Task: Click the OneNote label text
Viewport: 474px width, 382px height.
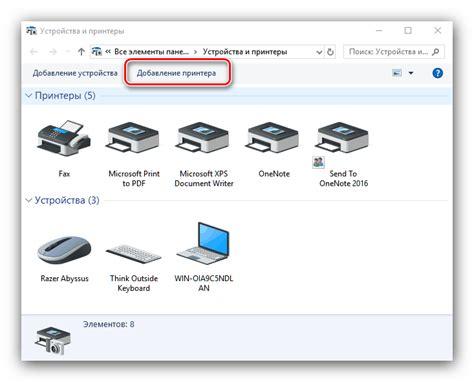Action: pyautogui.click(x=274, y=174)
